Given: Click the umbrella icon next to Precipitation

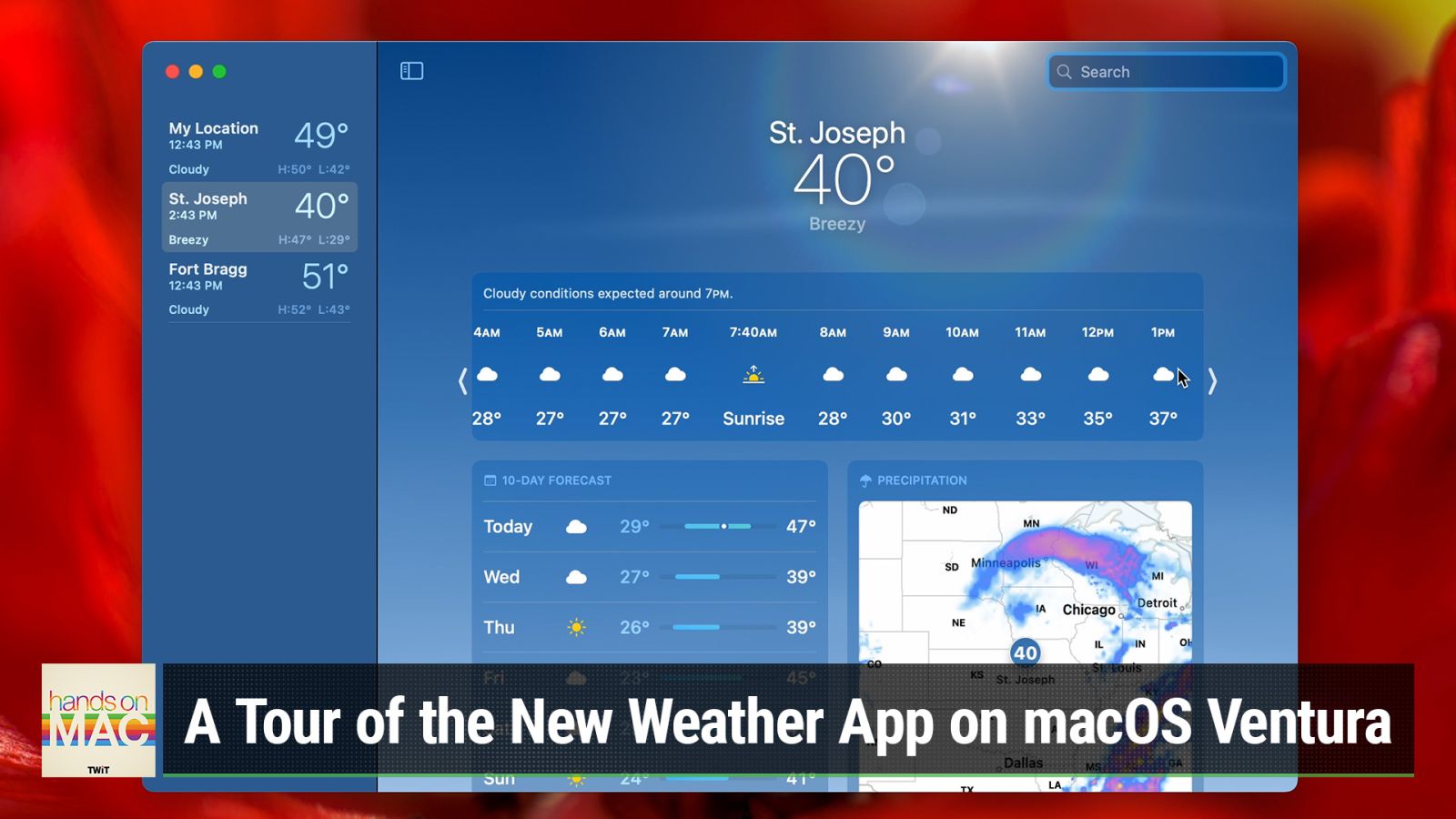Looking at the screenshot, I should 865,480.
